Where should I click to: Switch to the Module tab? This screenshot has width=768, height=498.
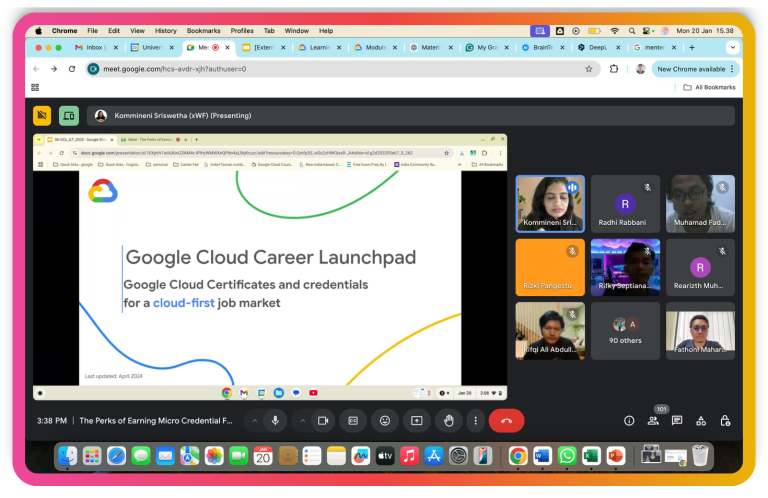pos(375,47)
